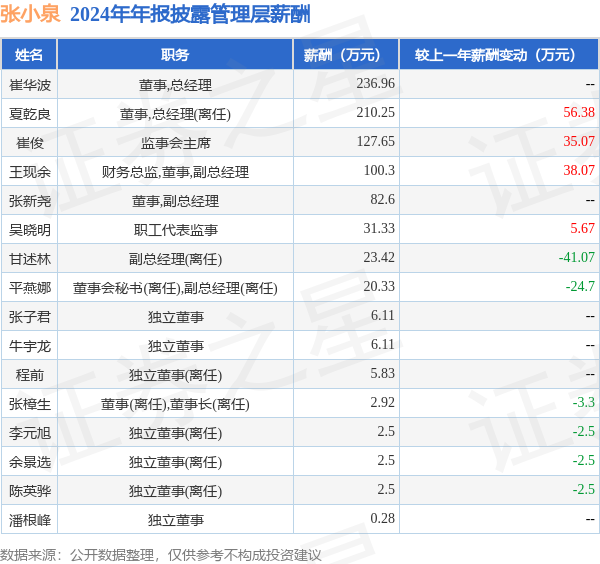Click the name 夏乾良
600x564 pixels.
[x=29, y=114]
